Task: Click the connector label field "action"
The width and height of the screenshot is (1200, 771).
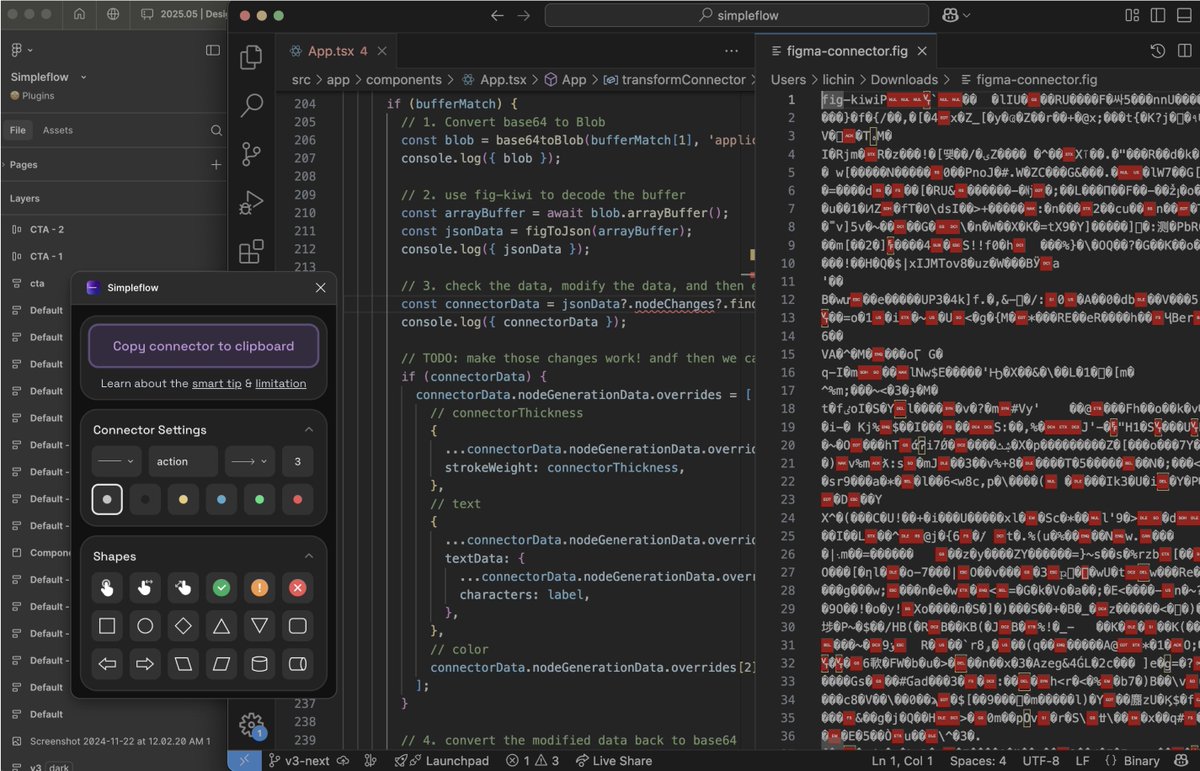Action: pos(183,461)
